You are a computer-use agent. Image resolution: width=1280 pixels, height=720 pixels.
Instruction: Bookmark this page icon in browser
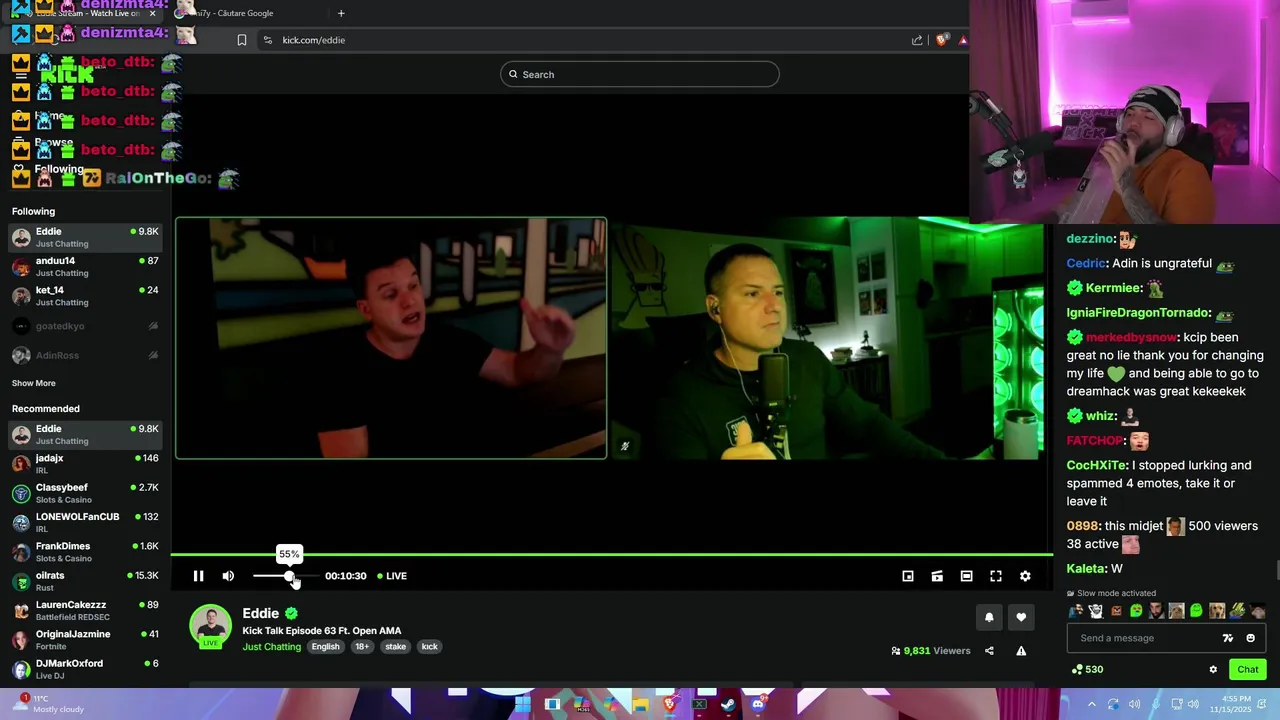tap(241, 40)
